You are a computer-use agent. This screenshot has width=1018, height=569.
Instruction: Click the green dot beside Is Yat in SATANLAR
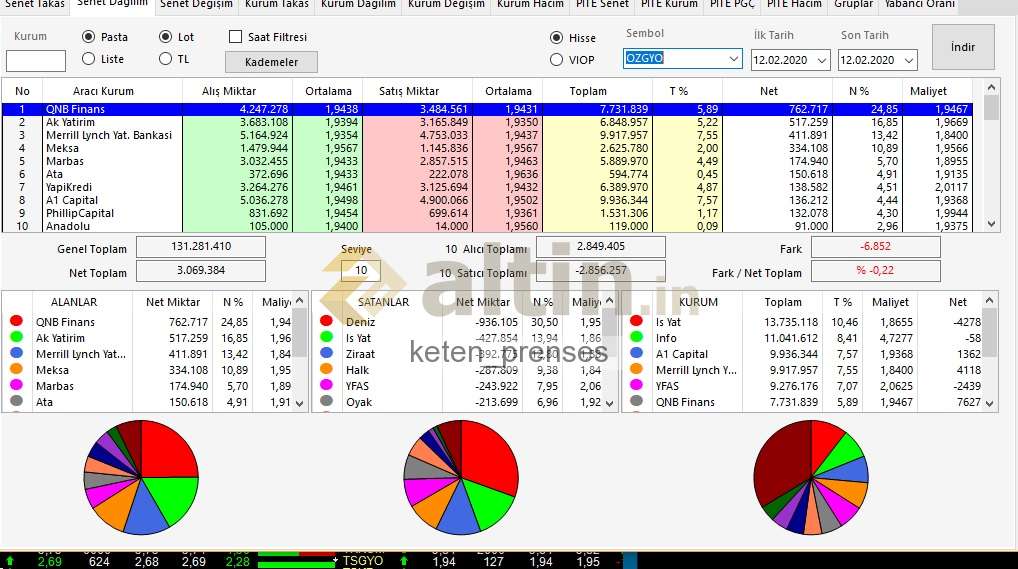(x=327, y=336)
